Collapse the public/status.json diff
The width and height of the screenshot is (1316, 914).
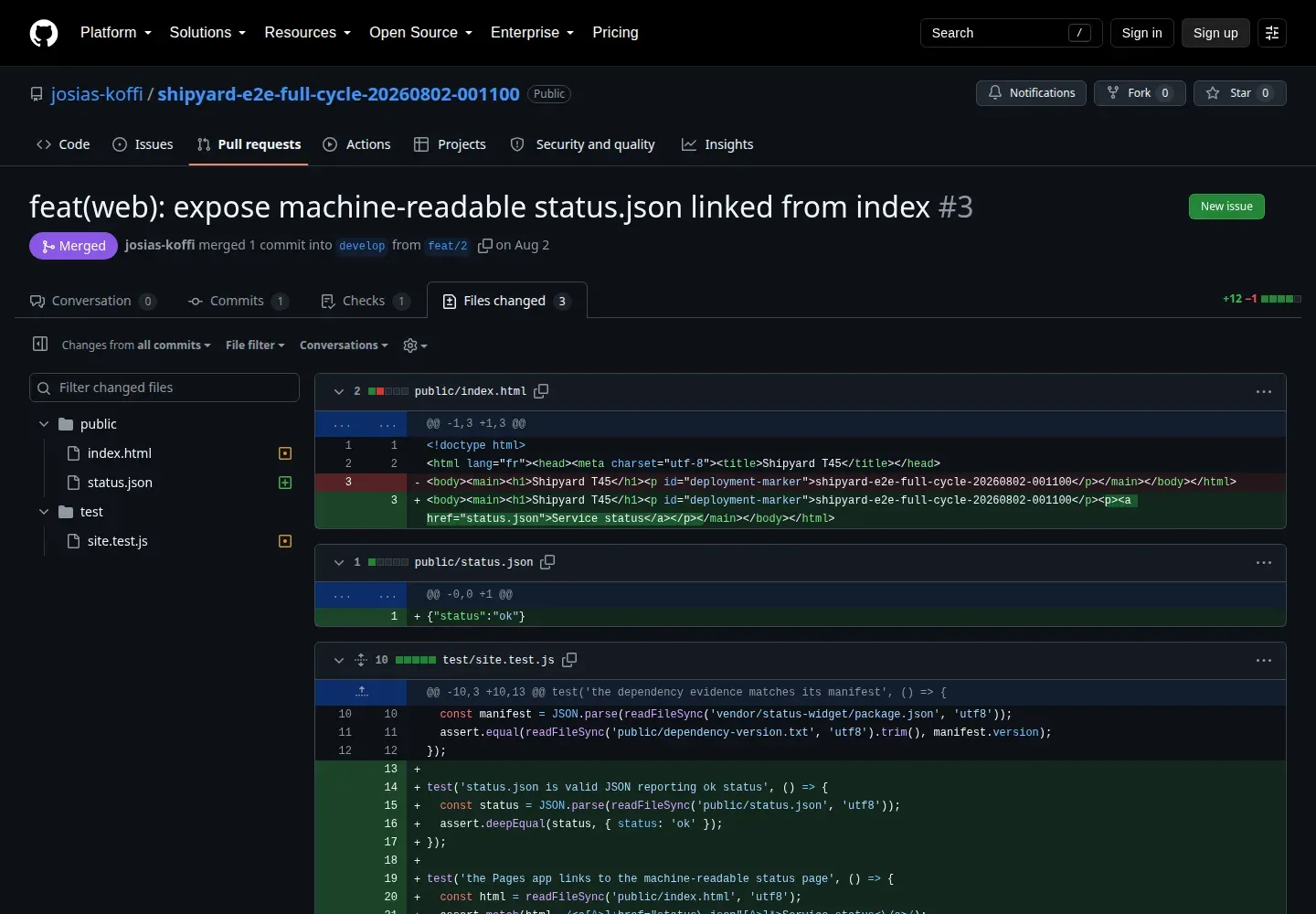(339, 562)
